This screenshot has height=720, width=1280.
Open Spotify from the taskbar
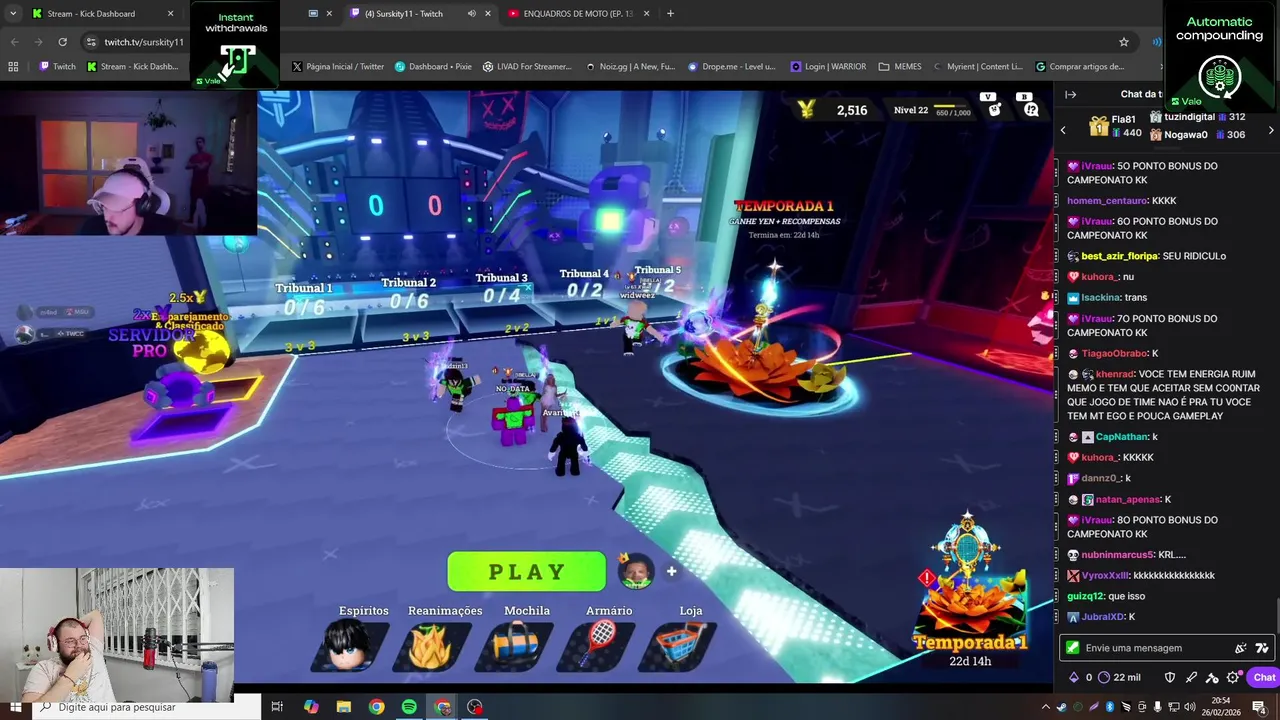point(409,707)
